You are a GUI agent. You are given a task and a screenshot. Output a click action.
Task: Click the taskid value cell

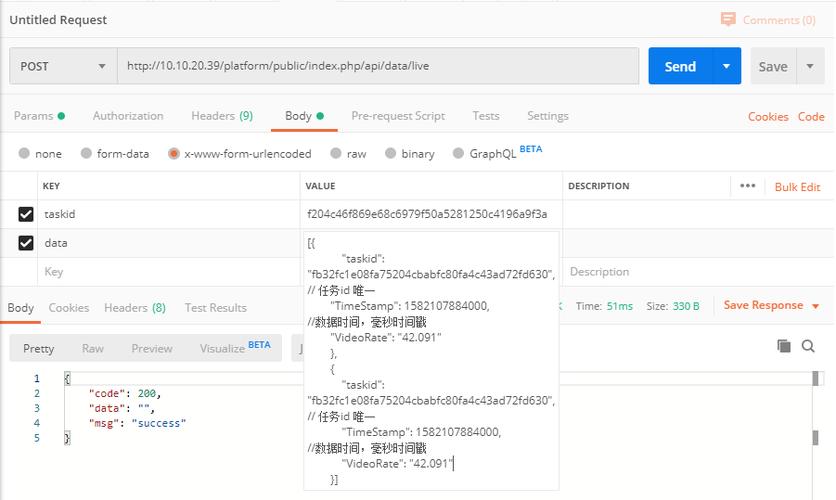point(431,214)
